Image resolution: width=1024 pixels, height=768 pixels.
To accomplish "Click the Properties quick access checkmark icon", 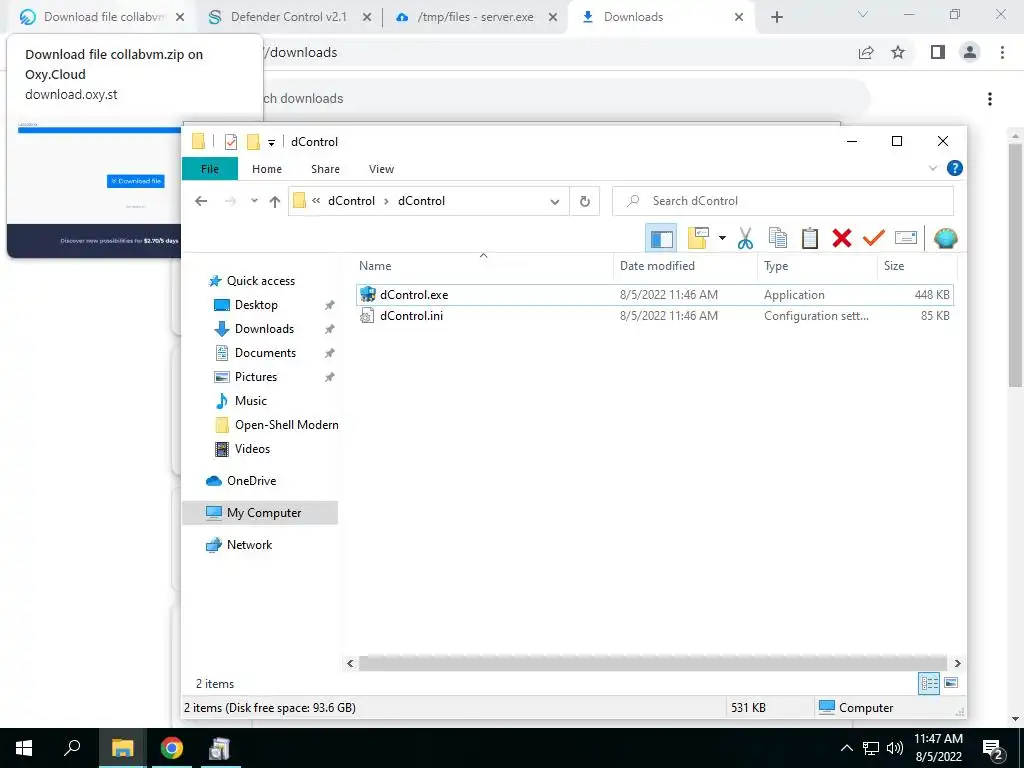I will pyautogui.click(x=231, y=142).
